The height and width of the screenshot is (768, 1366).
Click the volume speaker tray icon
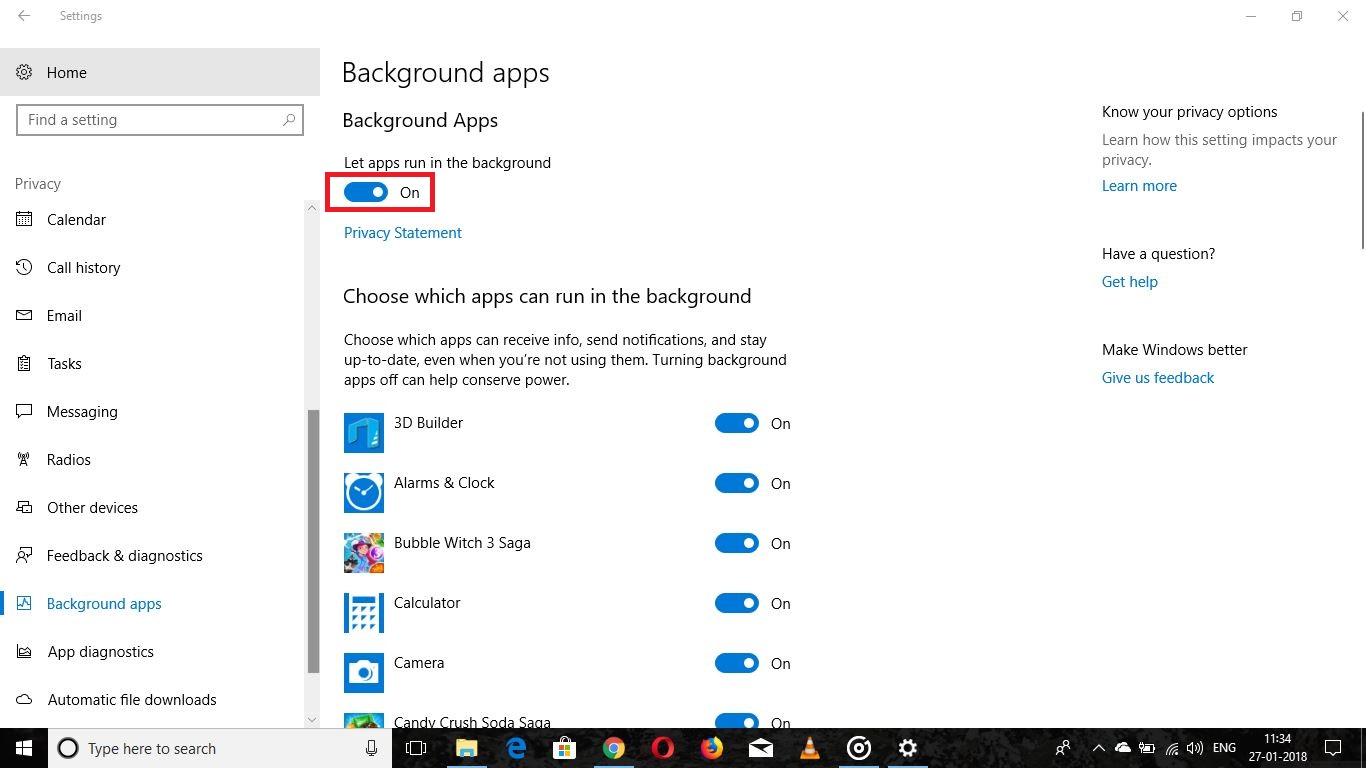pyautogui.click(x=1195, y=748)
